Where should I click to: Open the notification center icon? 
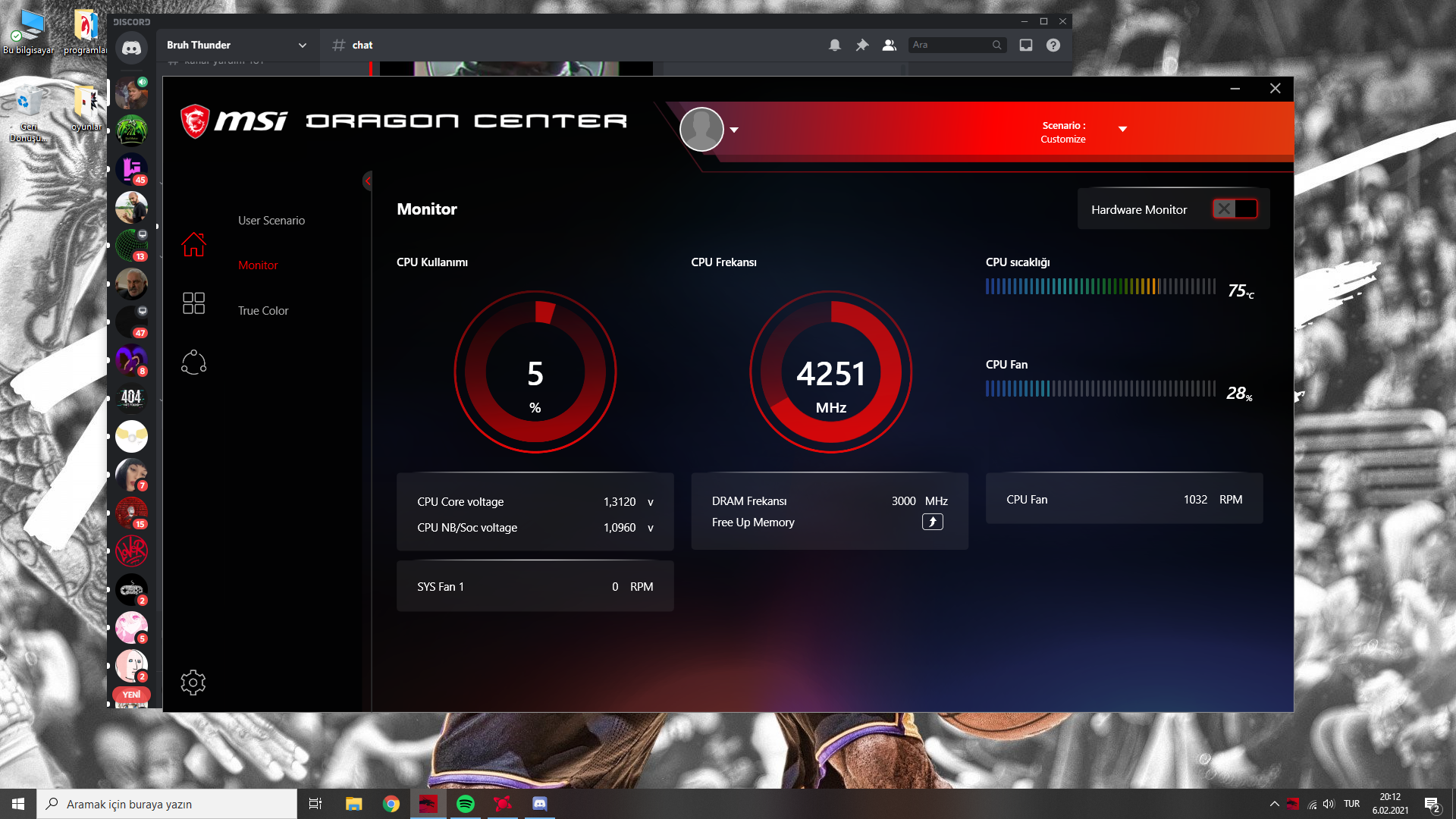coord(1432,805)
